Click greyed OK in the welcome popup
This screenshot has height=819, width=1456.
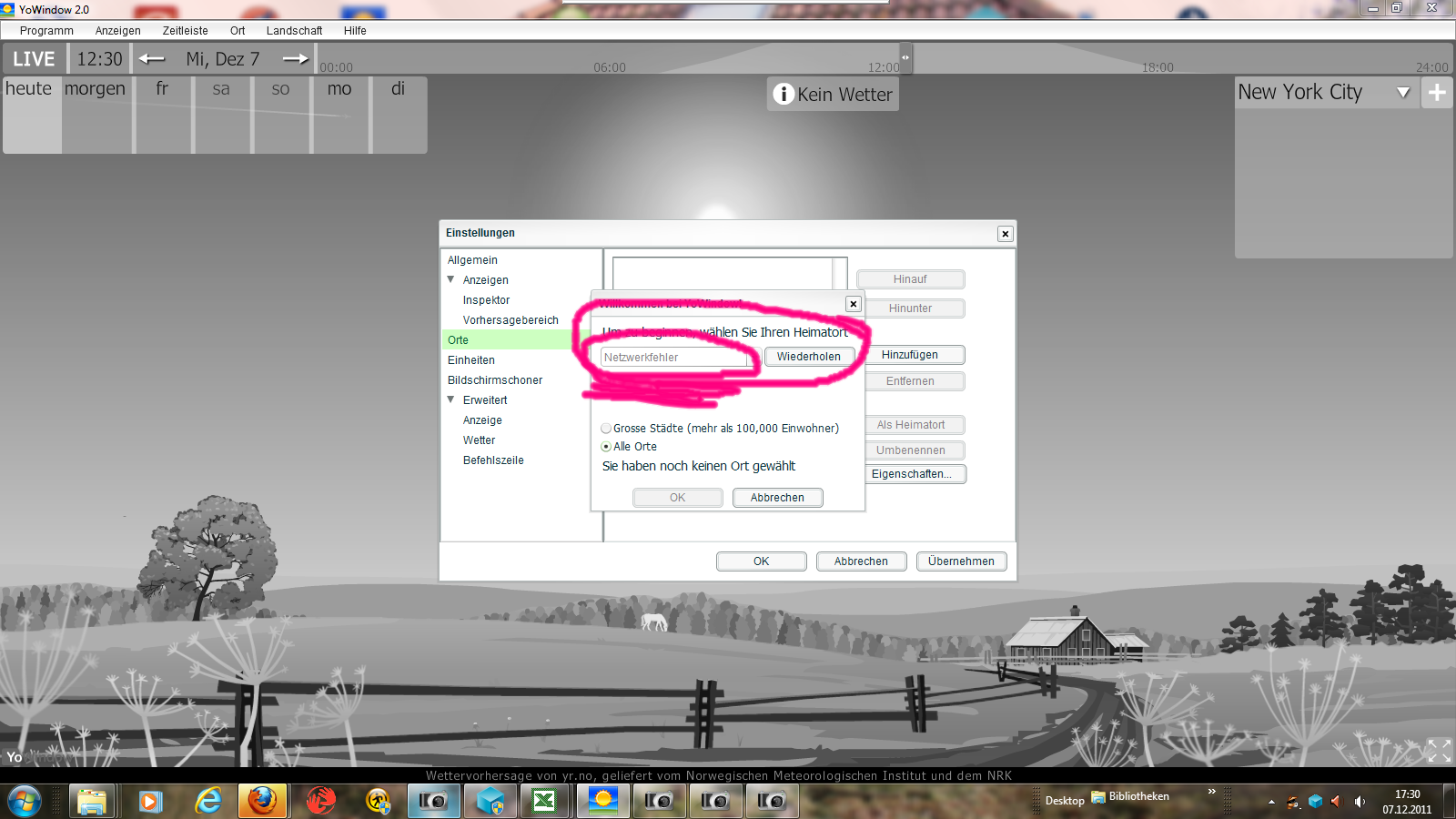678,498
